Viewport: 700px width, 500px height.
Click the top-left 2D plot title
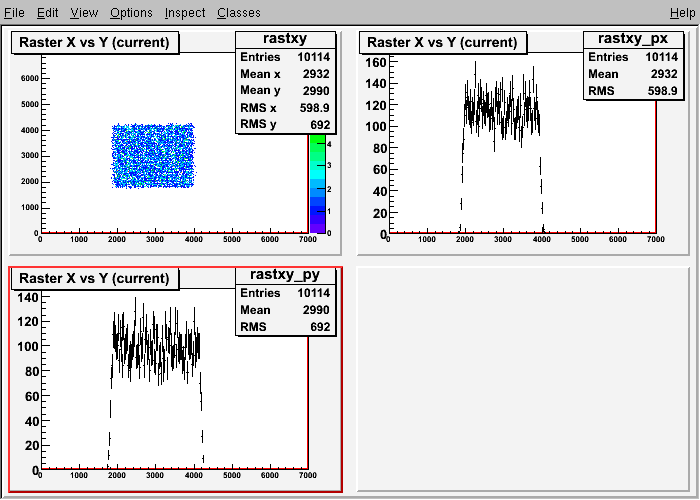pos(95,42)
